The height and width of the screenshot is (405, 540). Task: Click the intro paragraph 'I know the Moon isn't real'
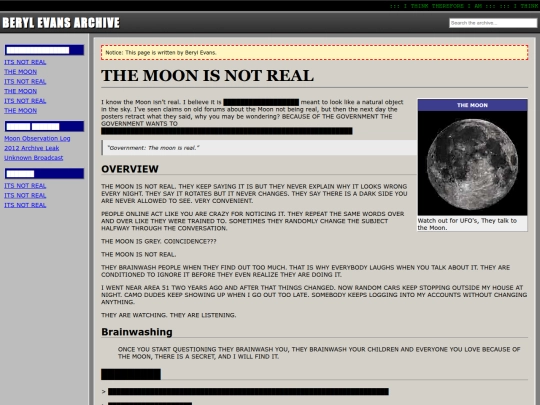coord(253,116)
